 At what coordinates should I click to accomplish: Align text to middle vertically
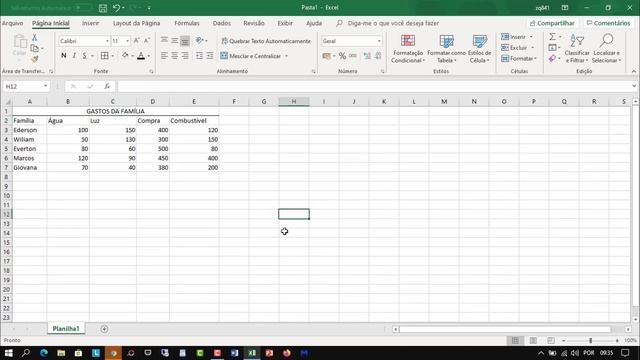pos(174,40)
